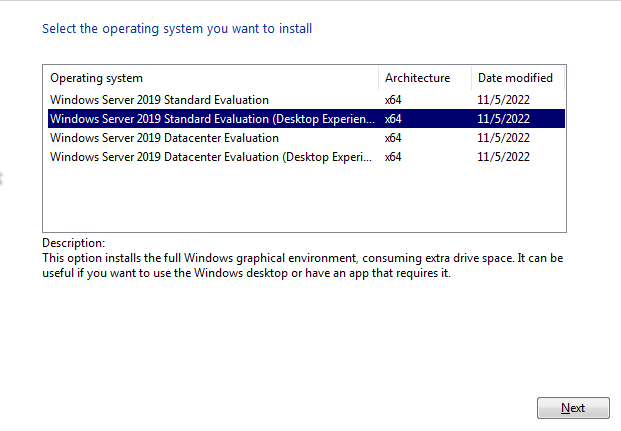Viewport: 621px width, 431px height.
Task: Select Standard Evaluation (Desktop Experience) highlighted entry
Action: coord(212,119)
